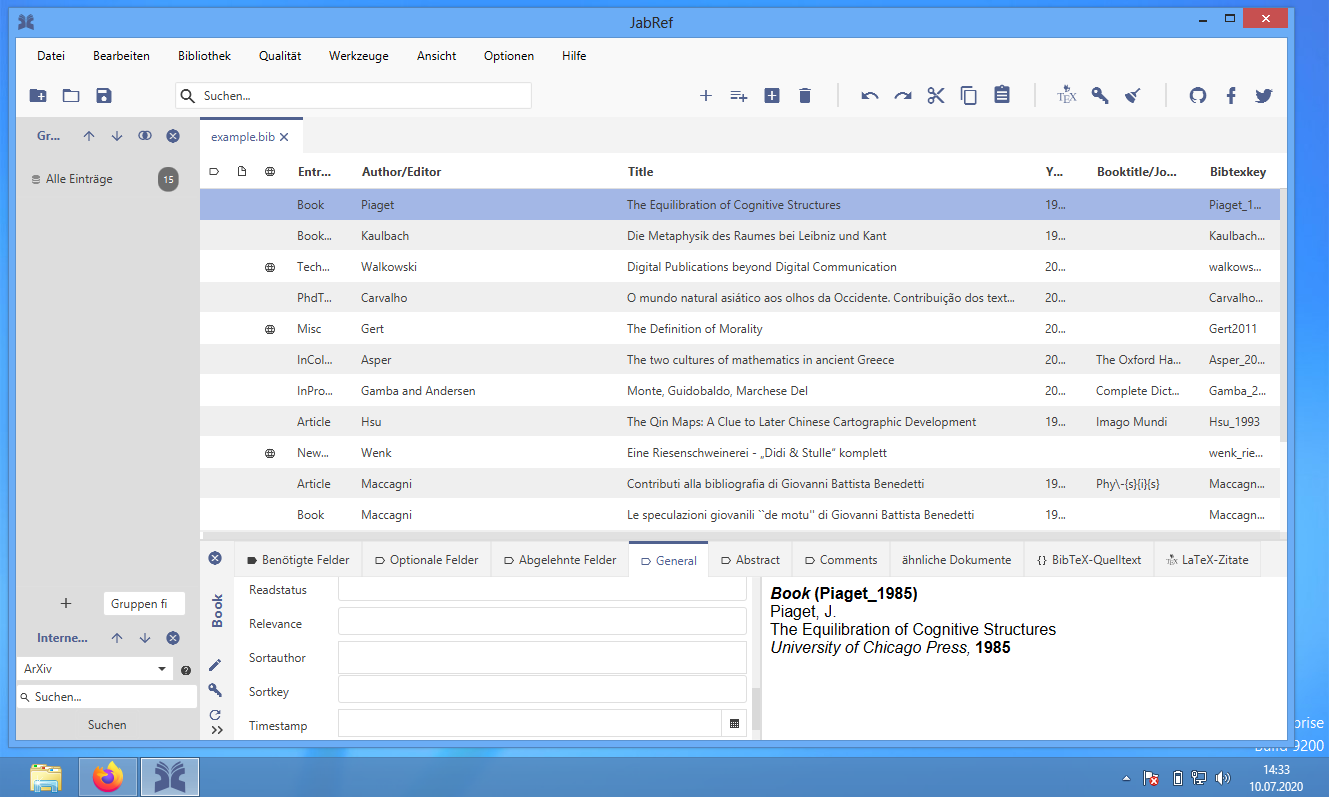
Task: Open the Hilfe menu
Action: coord(574,56)
